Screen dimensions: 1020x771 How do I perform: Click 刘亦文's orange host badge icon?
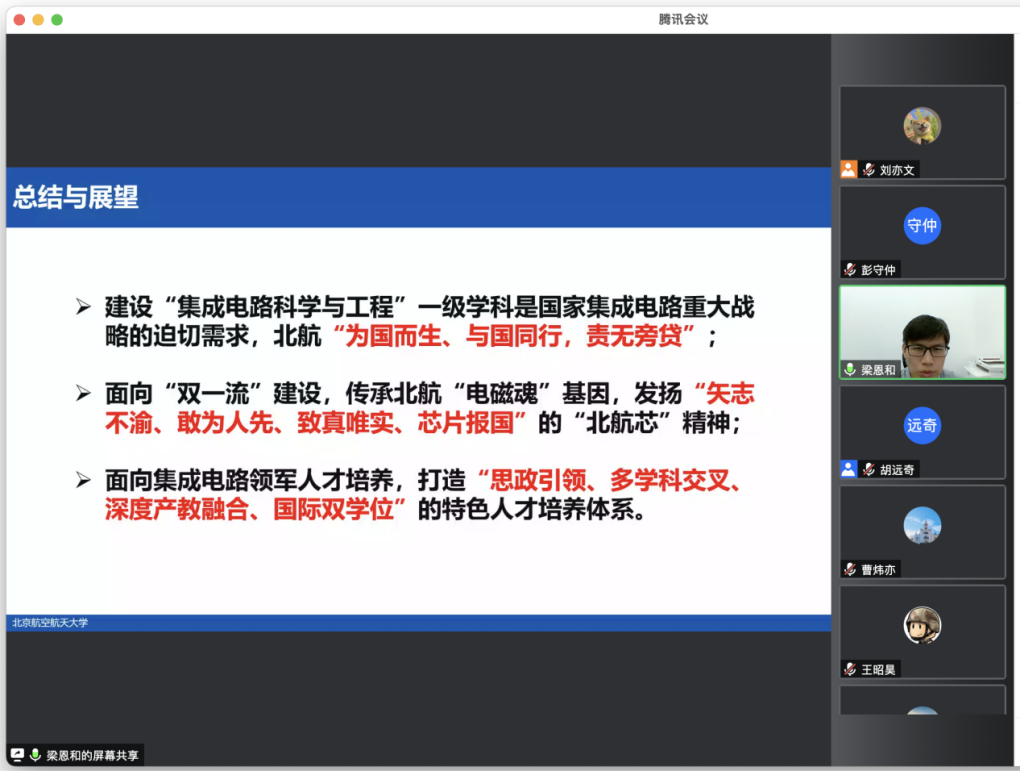coord(849,169)
